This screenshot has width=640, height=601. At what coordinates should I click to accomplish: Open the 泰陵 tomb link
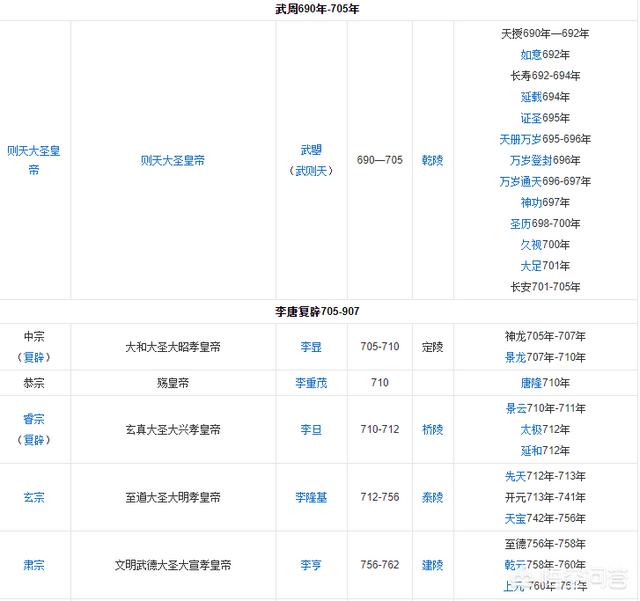click(x=432, y=497)
